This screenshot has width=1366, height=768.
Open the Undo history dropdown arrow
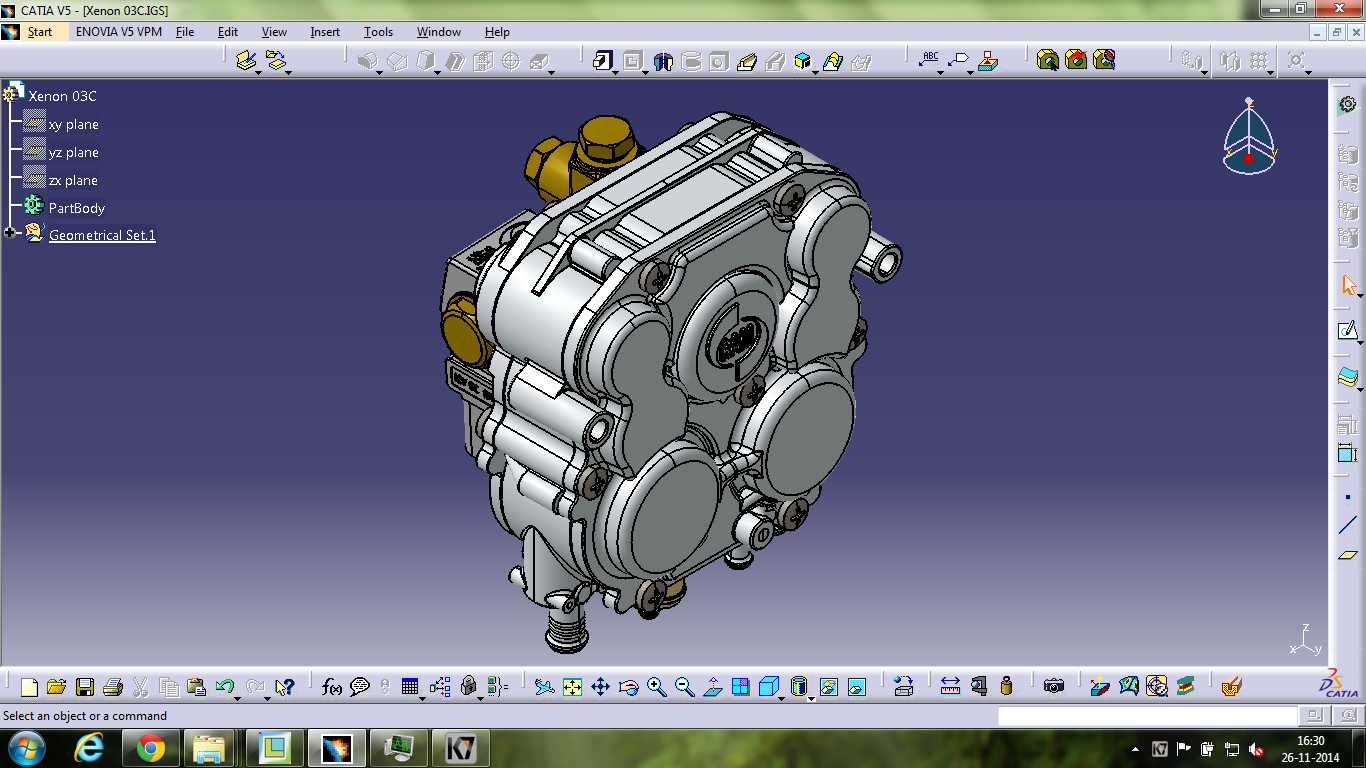click(238, 697)
